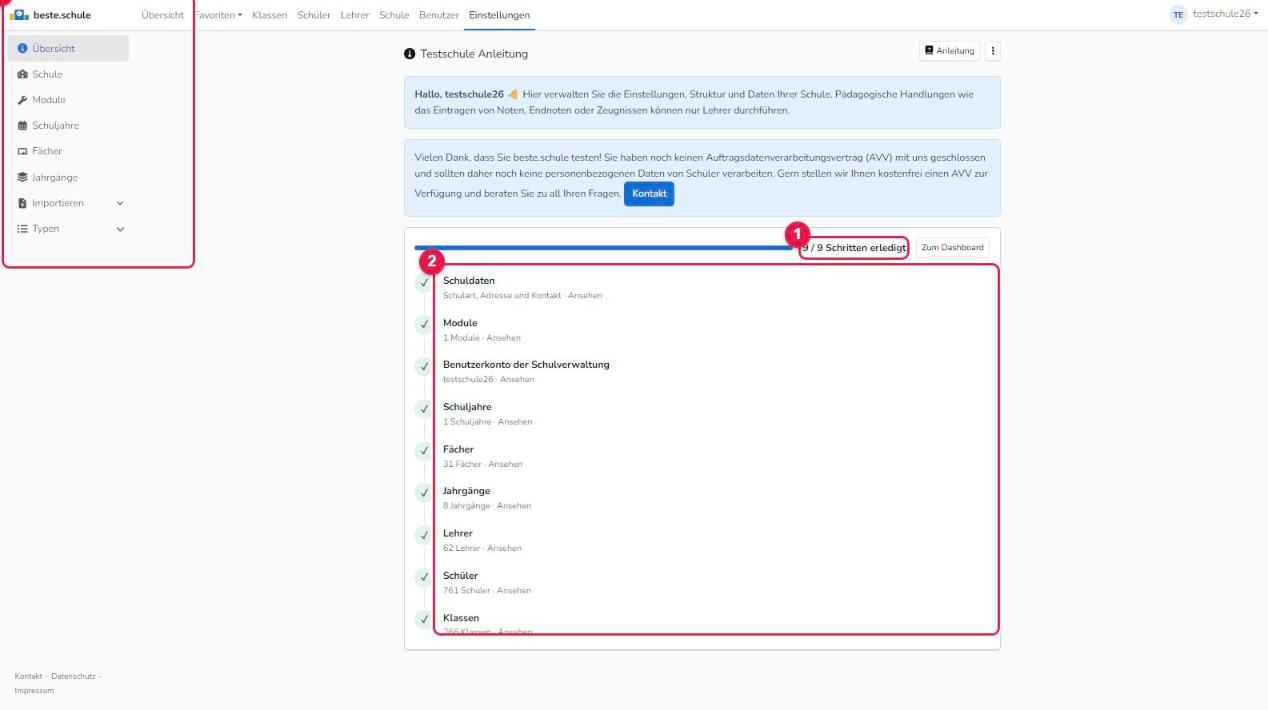Screen dimensions: 1268x710
Task: Open Schüler in the top navigation
Action: pos(314,15)
